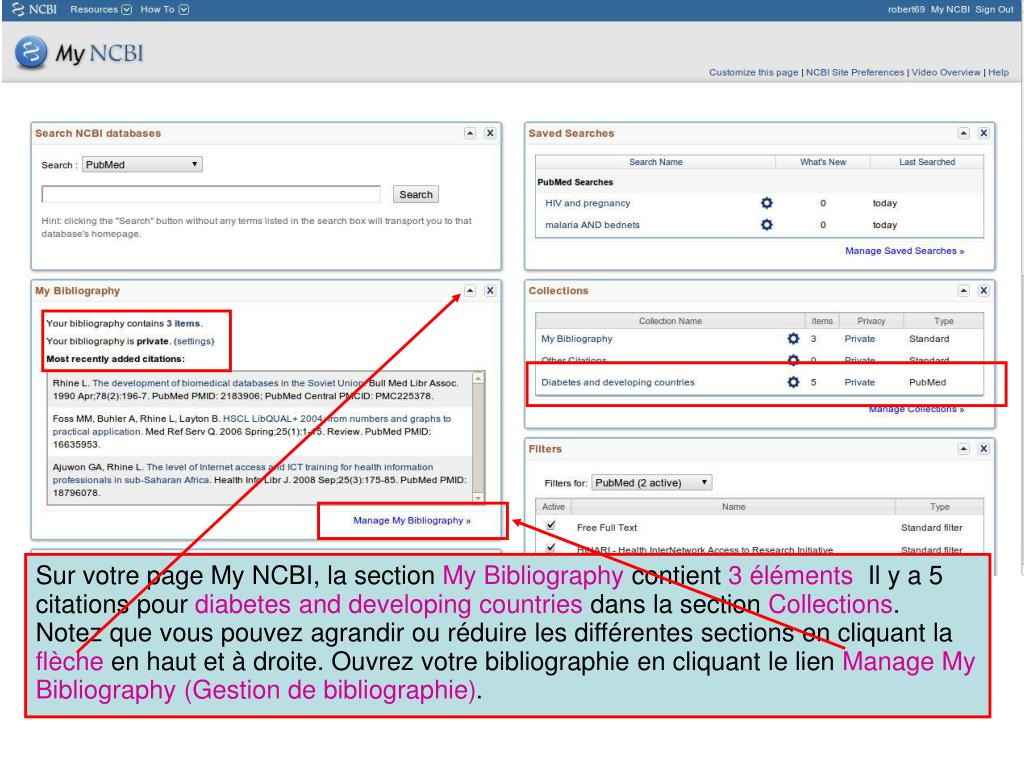Open NCBI Site Preferences
Screen dimensions: 1024x768
click(x=854, y=72)
